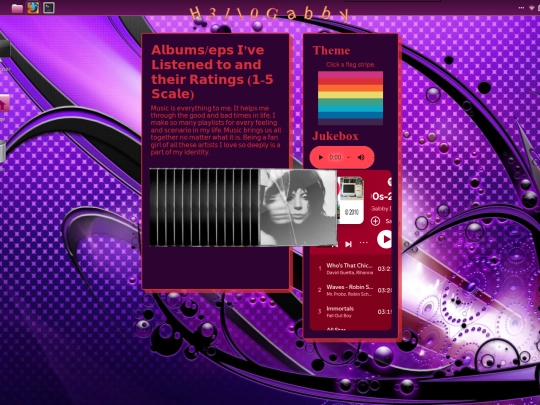The height and width of the screenshot is (405, 540).
Task: Click the H3//0 Gabby page title
Action: click(269, 14)
